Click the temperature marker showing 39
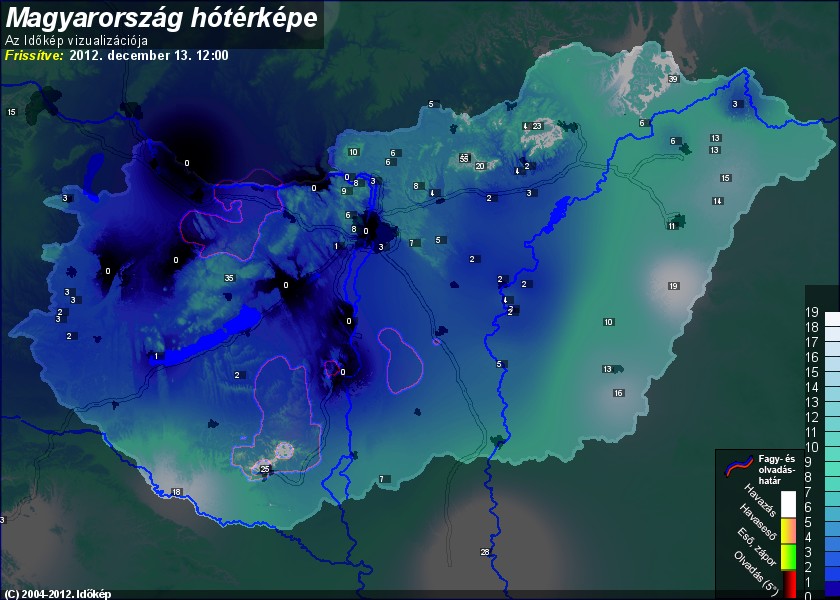The width and height of the screenshot is (840, 600). pos(673,79)
